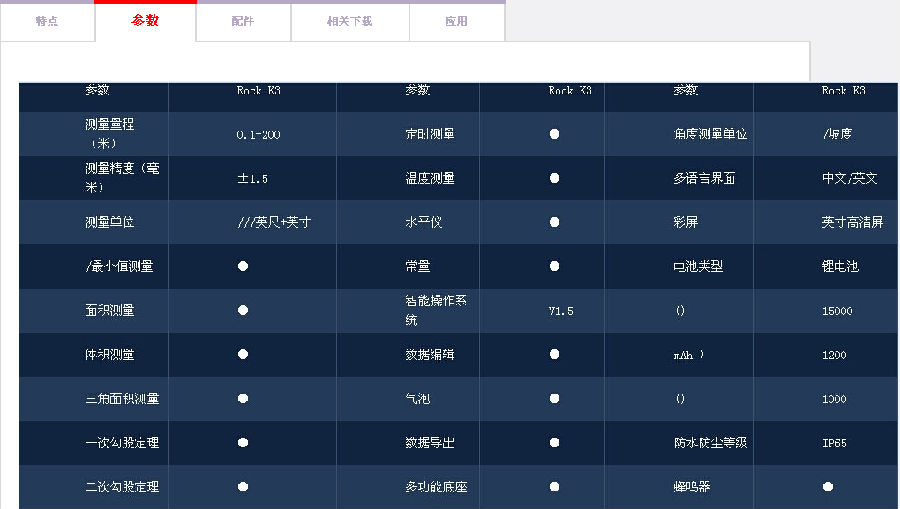900x509 pixels.
Task: Click the white dot for 定时测量
Action: pyautogui.click(x=554, y=135)
